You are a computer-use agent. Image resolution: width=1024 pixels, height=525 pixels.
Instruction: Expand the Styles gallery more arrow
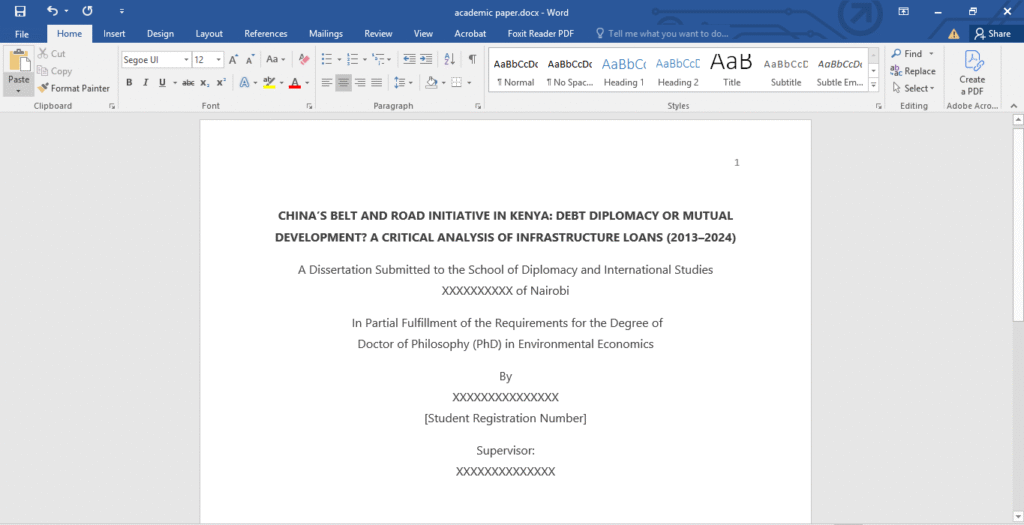873,85
